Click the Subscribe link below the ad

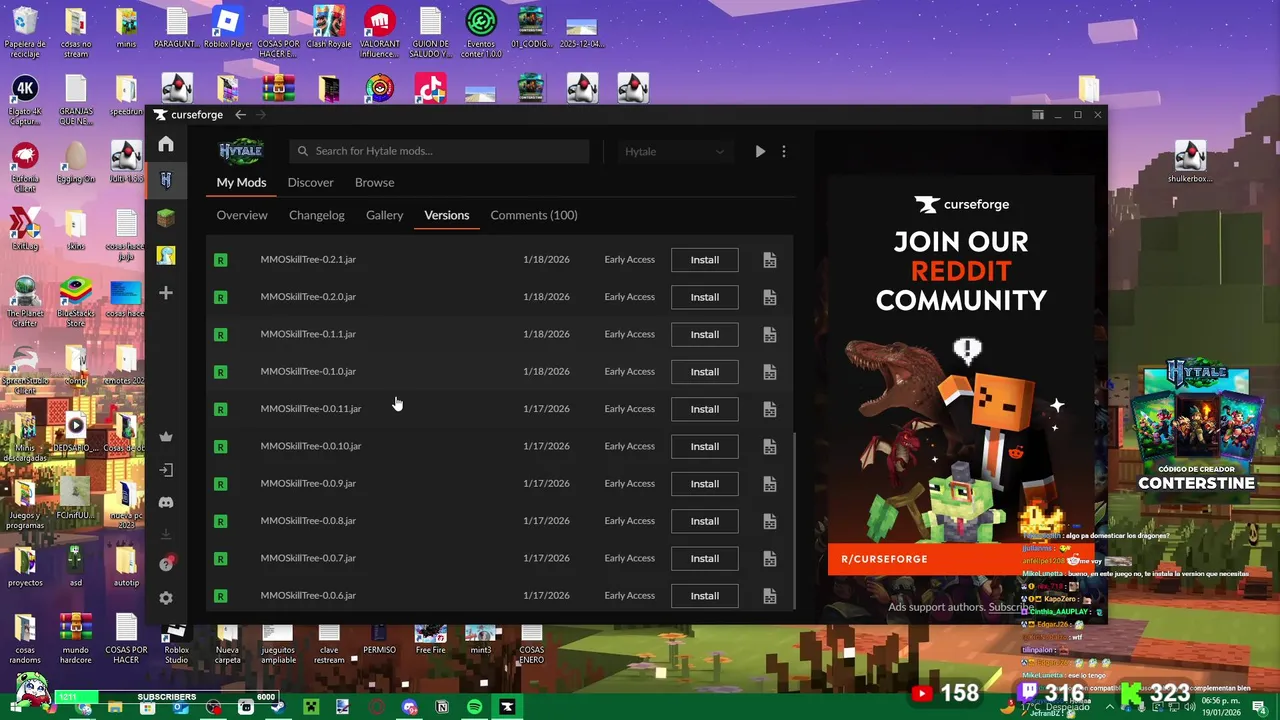1011,607
